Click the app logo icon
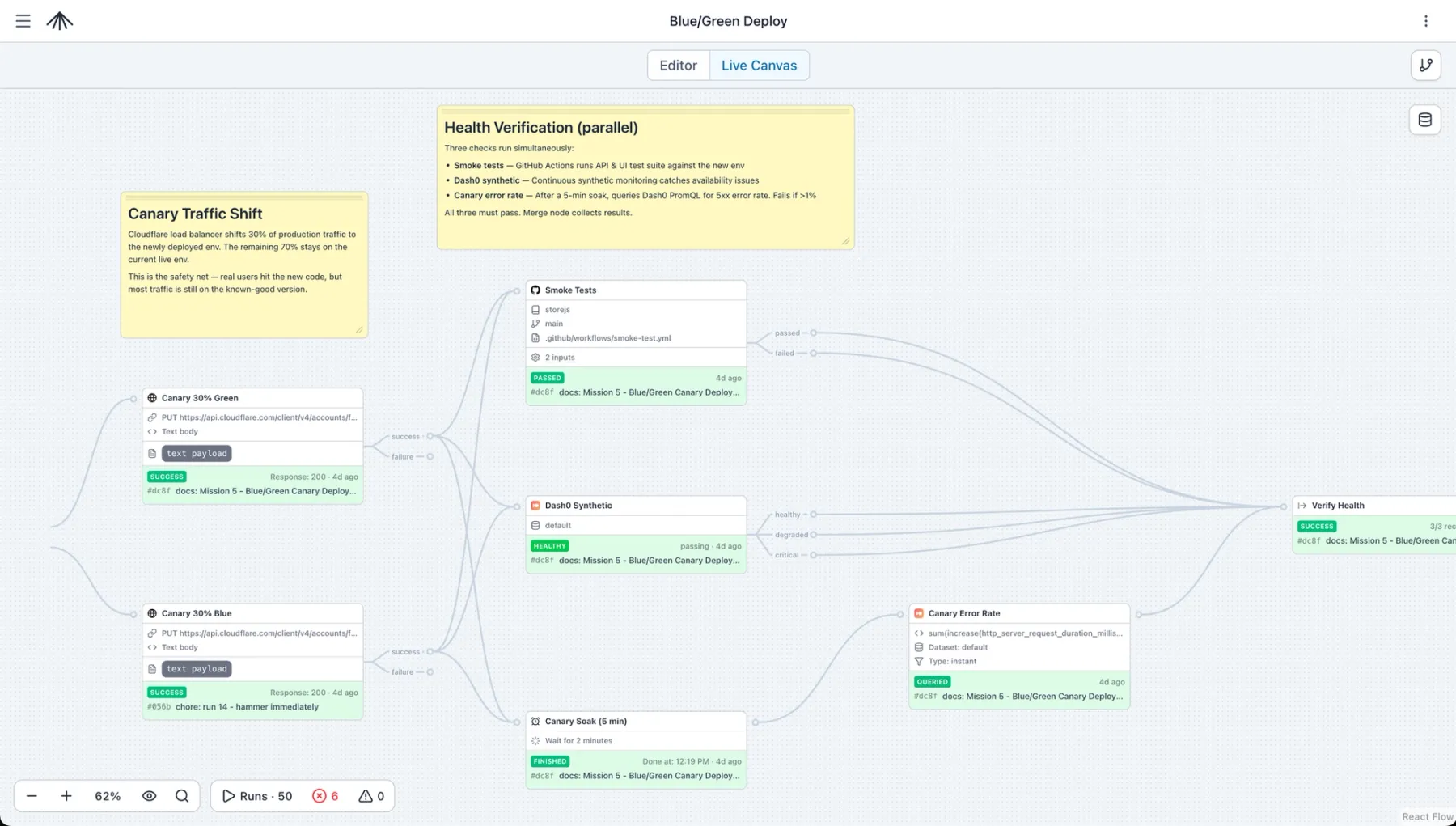The width and height of the screenshot is (1456, 826). [x=59, y=21]
